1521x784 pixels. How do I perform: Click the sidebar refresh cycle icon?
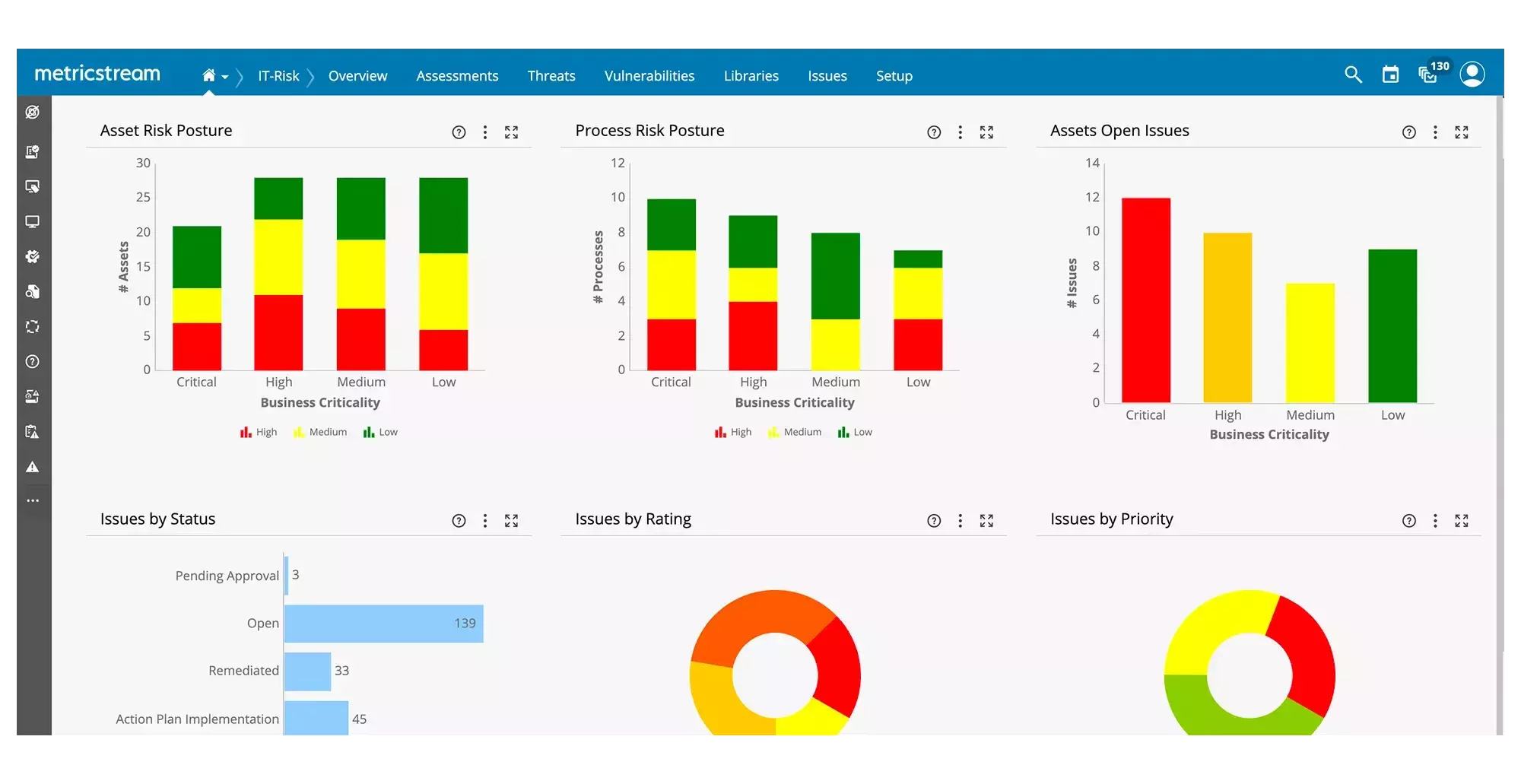[x=32, y=327]
